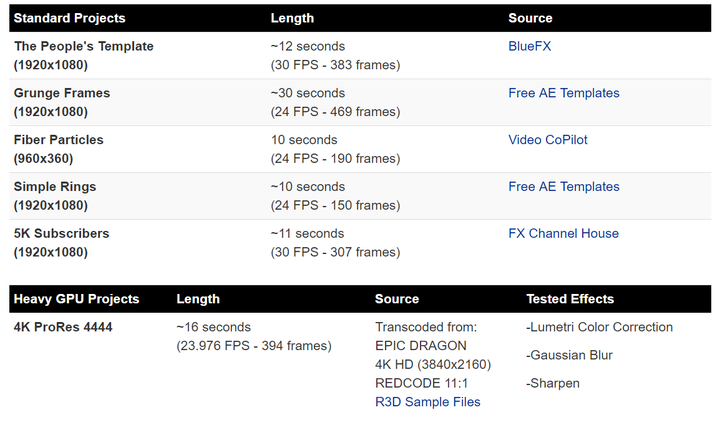
Task: Click the Gaussian Blur effect text
Action: click(569, 356)
